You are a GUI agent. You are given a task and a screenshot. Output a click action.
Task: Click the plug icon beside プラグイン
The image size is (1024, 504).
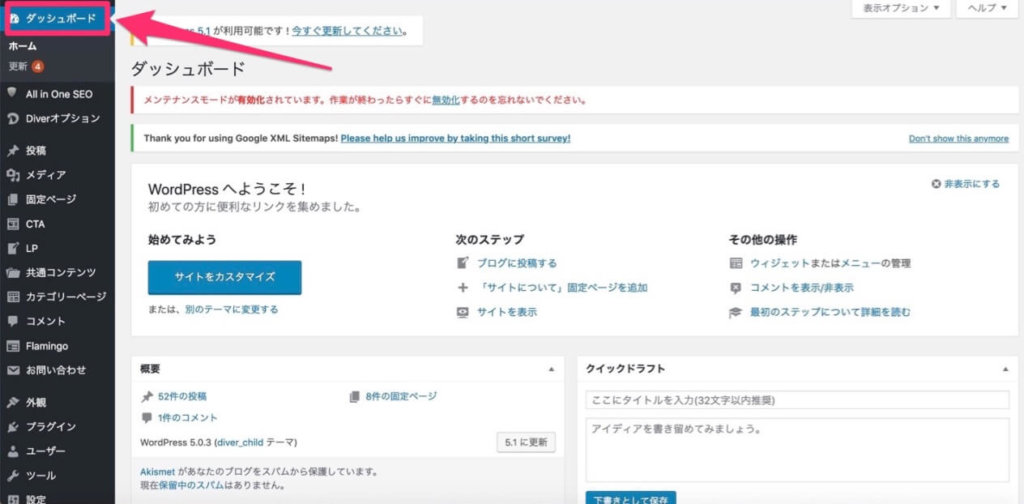tap(12, 427)
